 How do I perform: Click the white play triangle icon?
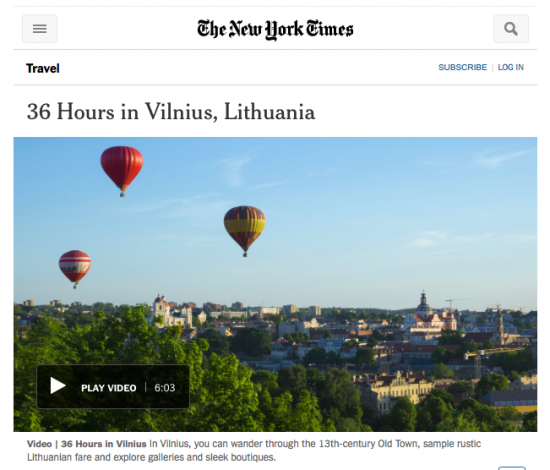[58, 385]
